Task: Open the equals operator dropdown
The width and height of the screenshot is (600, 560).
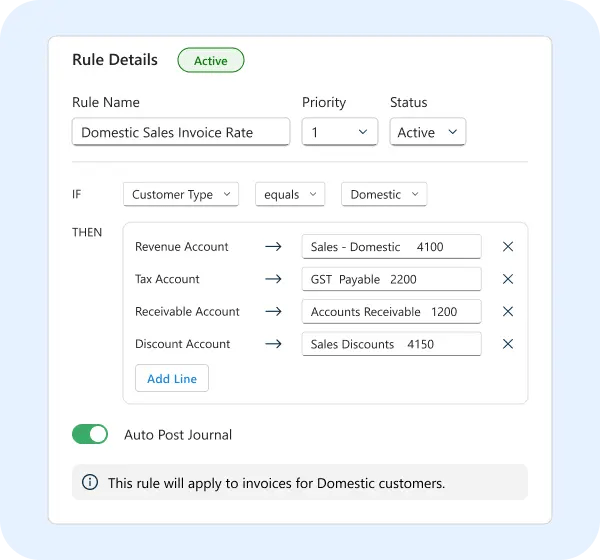Action: point(290,194)
